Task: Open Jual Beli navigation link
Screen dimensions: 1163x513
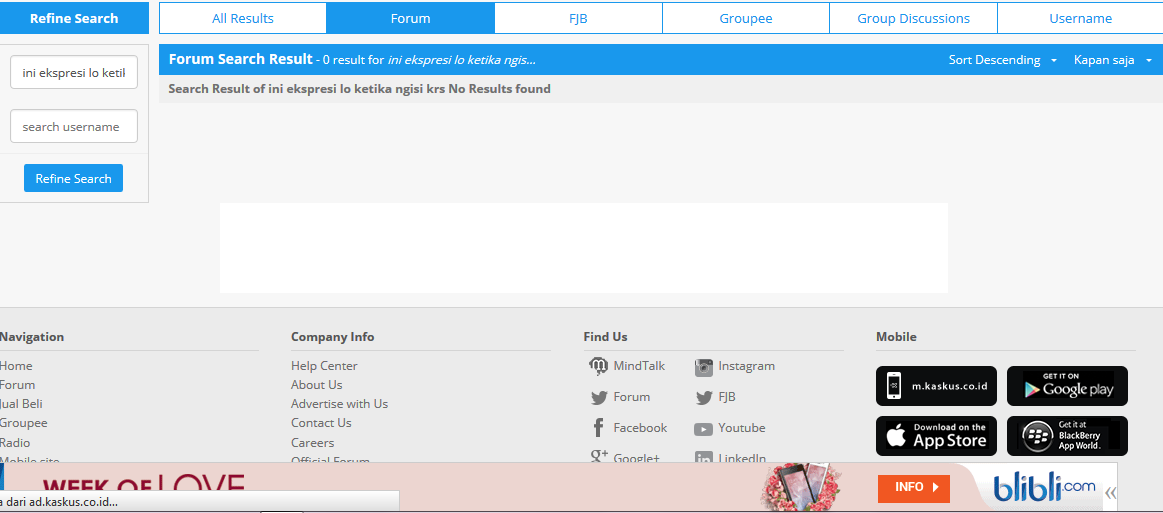Action: tap(21, 404)
